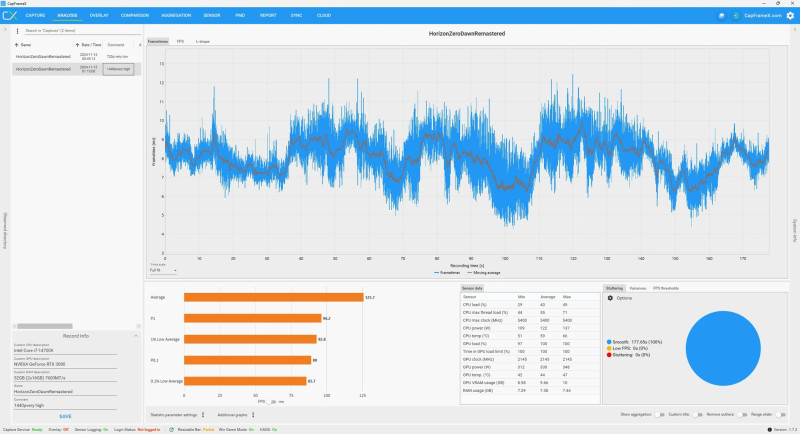Image resolution: width=800 pixels, height=434 pixels.
Task: Open Statistic parameter settings dots menu
Action: pyautogui.click(x=203, y=415)
